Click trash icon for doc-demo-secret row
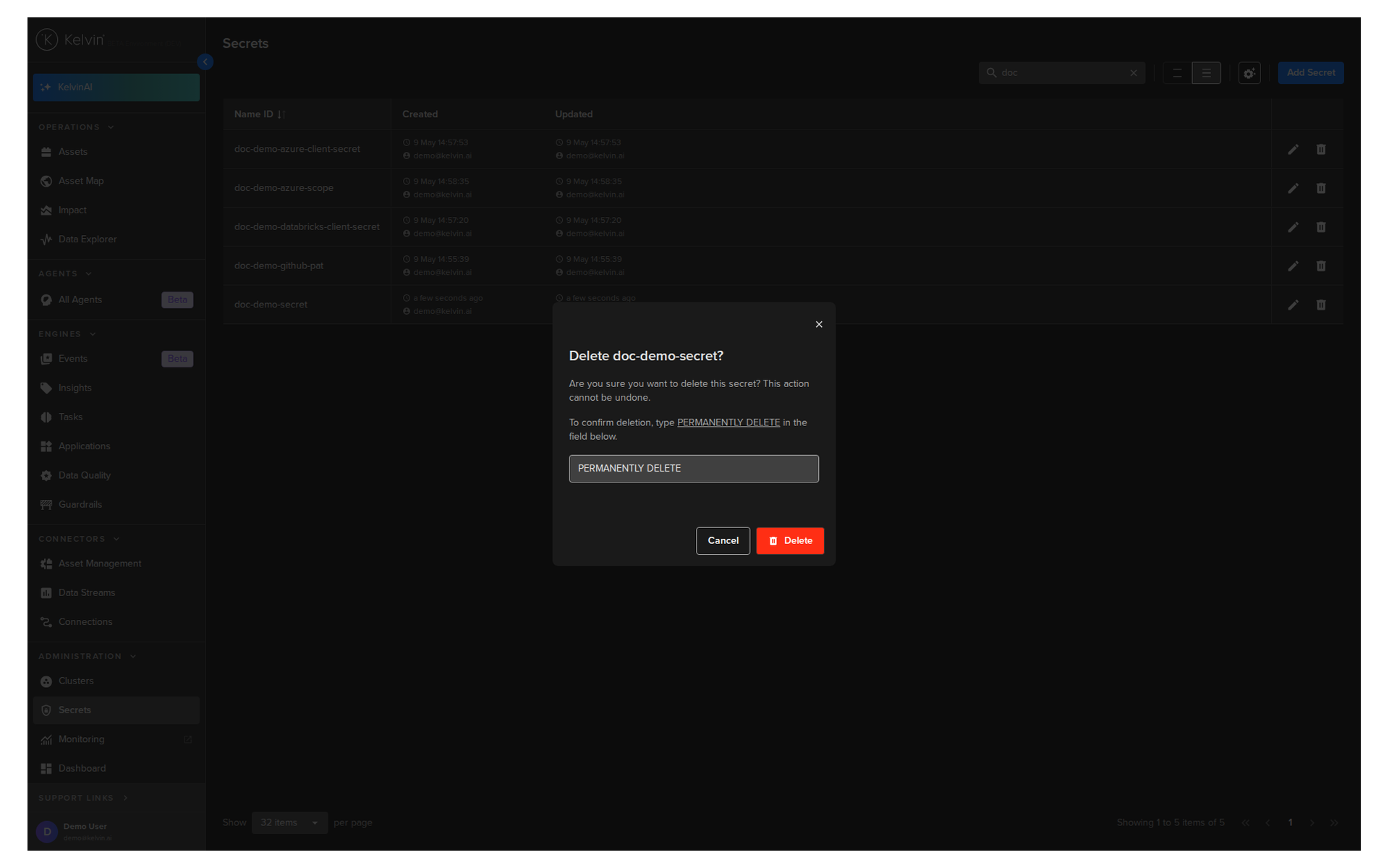The image size is (1389, 868). pyautogui.click(x=1321, y=305)
